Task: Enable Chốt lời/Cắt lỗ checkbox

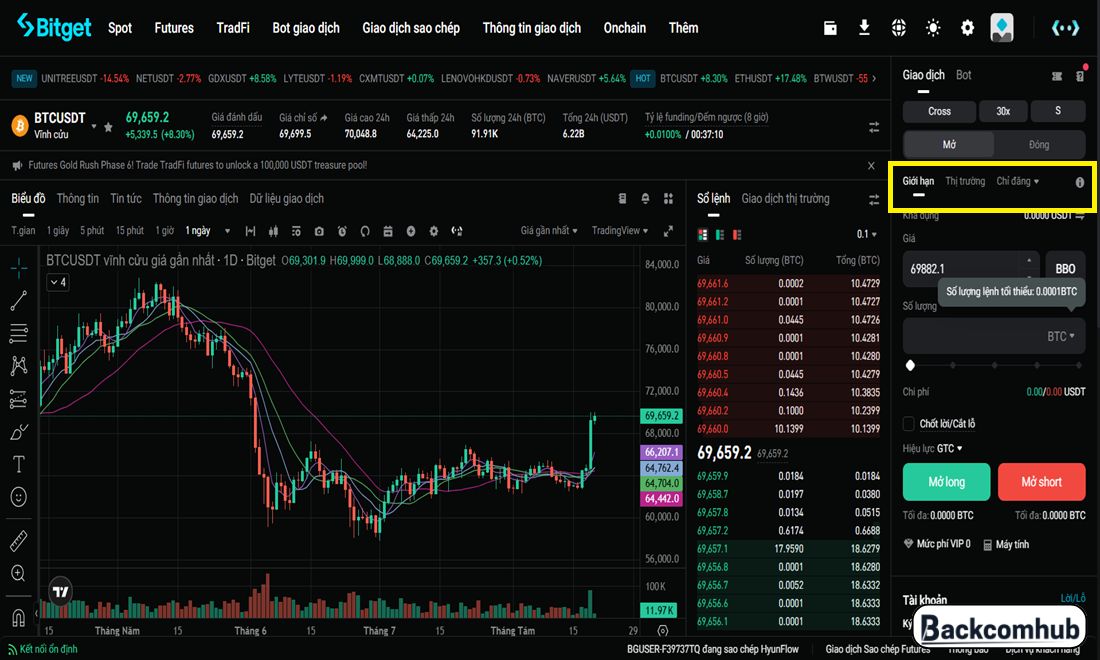Action: (x=908, y=424)
